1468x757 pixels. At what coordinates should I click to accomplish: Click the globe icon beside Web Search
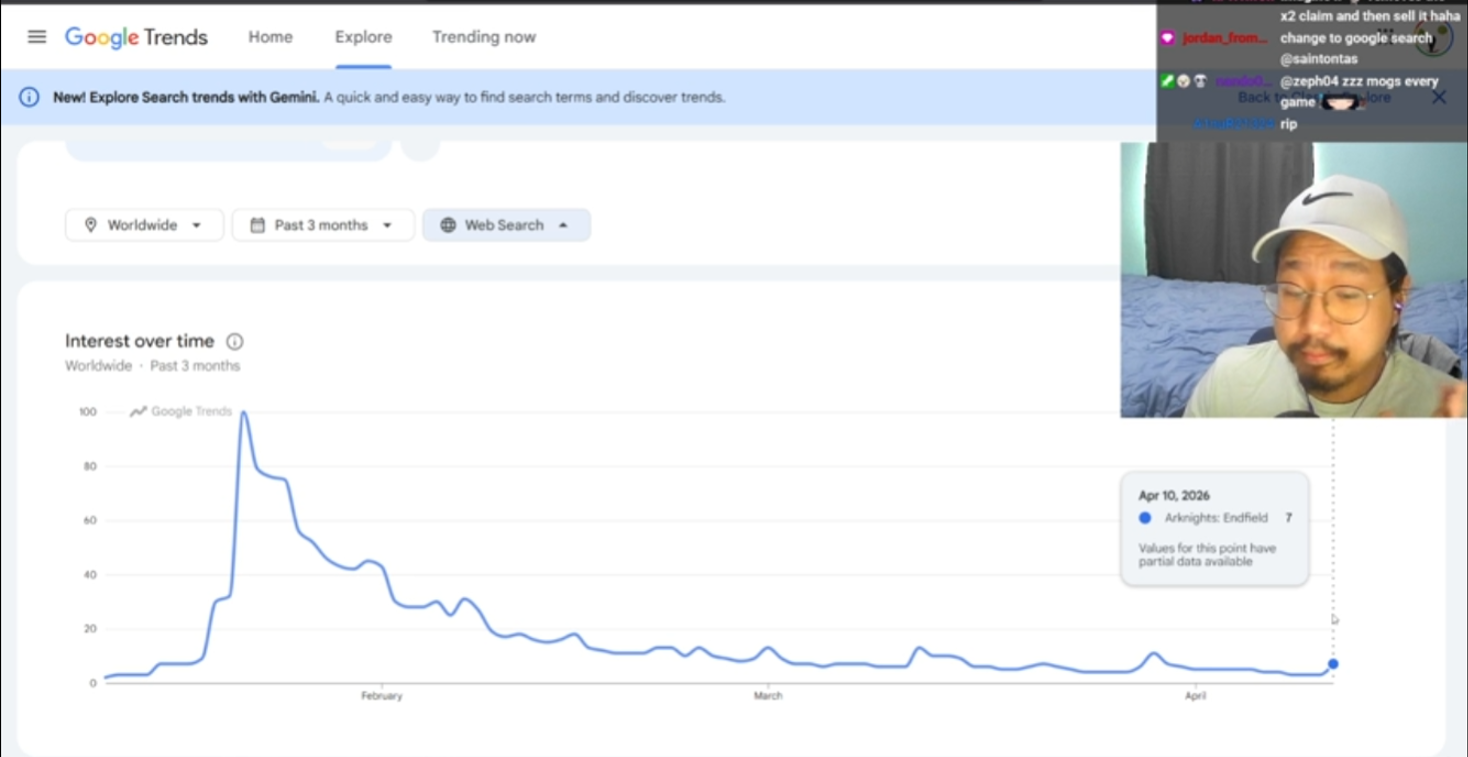(x=448, y=225)
